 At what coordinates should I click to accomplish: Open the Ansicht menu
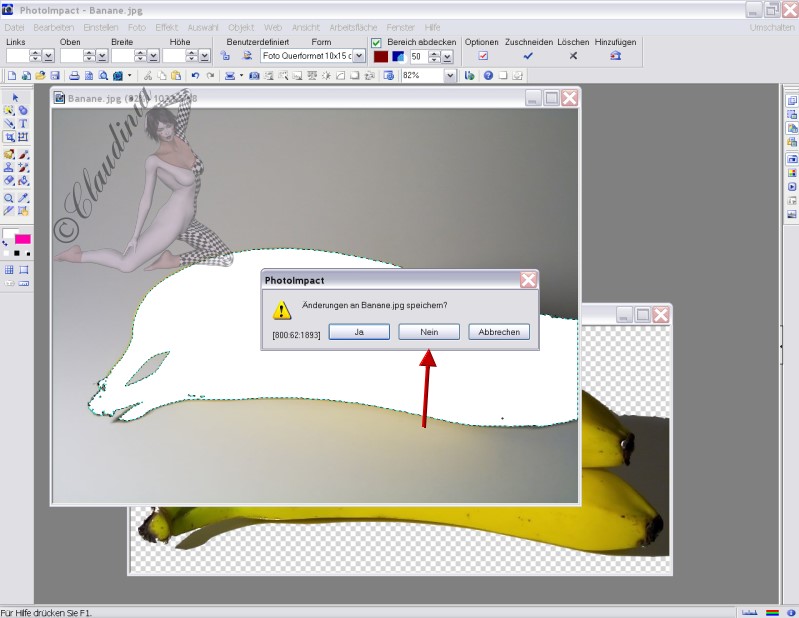coord(306,28)
